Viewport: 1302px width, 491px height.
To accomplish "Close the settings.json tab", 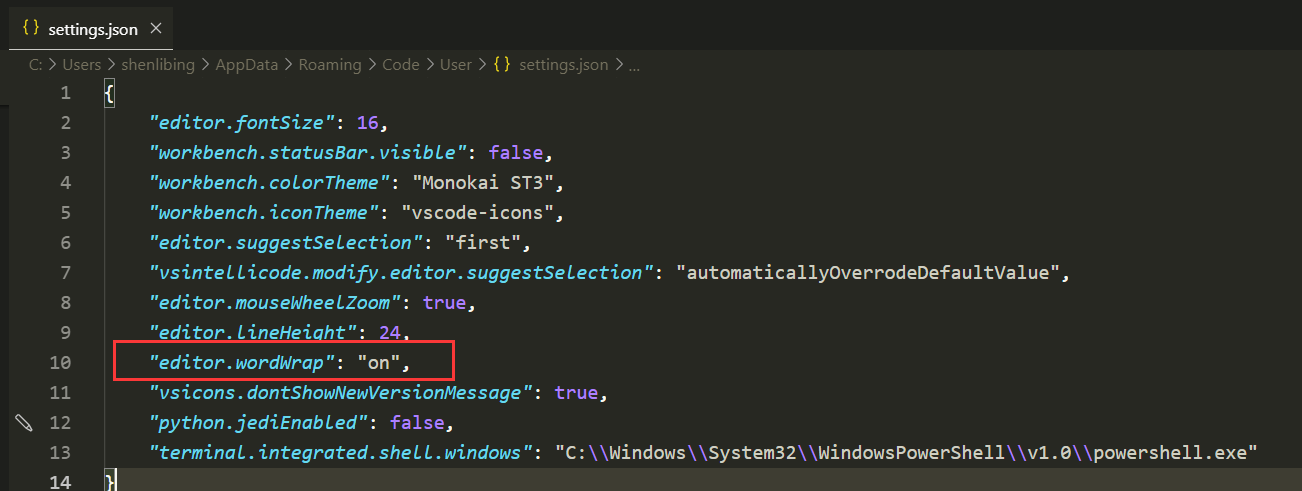I will pos(155,29).
